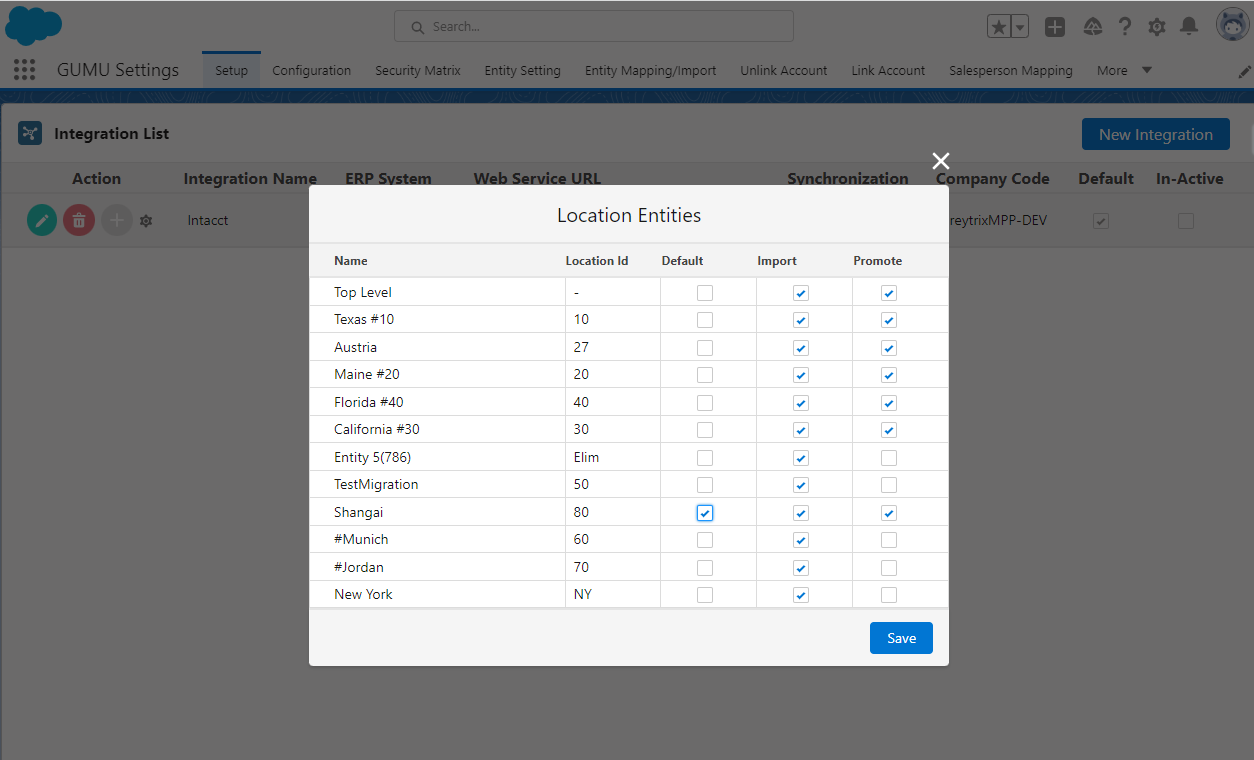Expand the favorites list dropdown arrow
This screenshot has height=760, width=1254.
(x=1020, y=27)
